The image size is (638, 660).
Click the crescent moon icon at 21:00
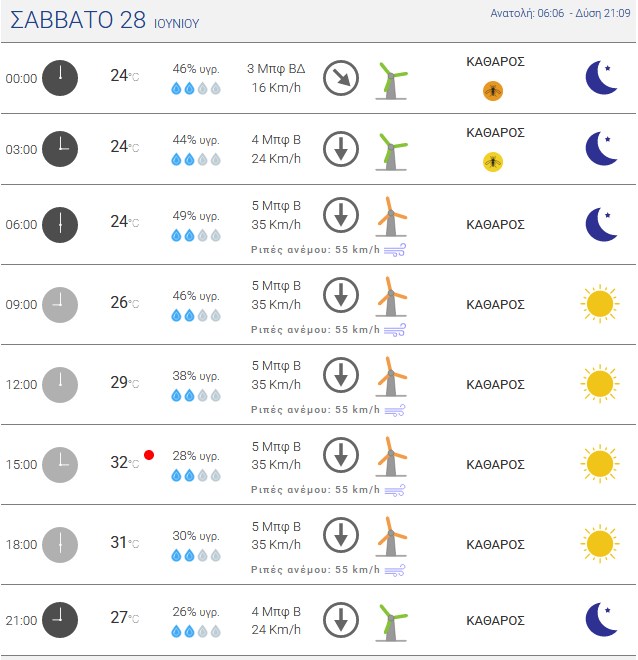601,619
